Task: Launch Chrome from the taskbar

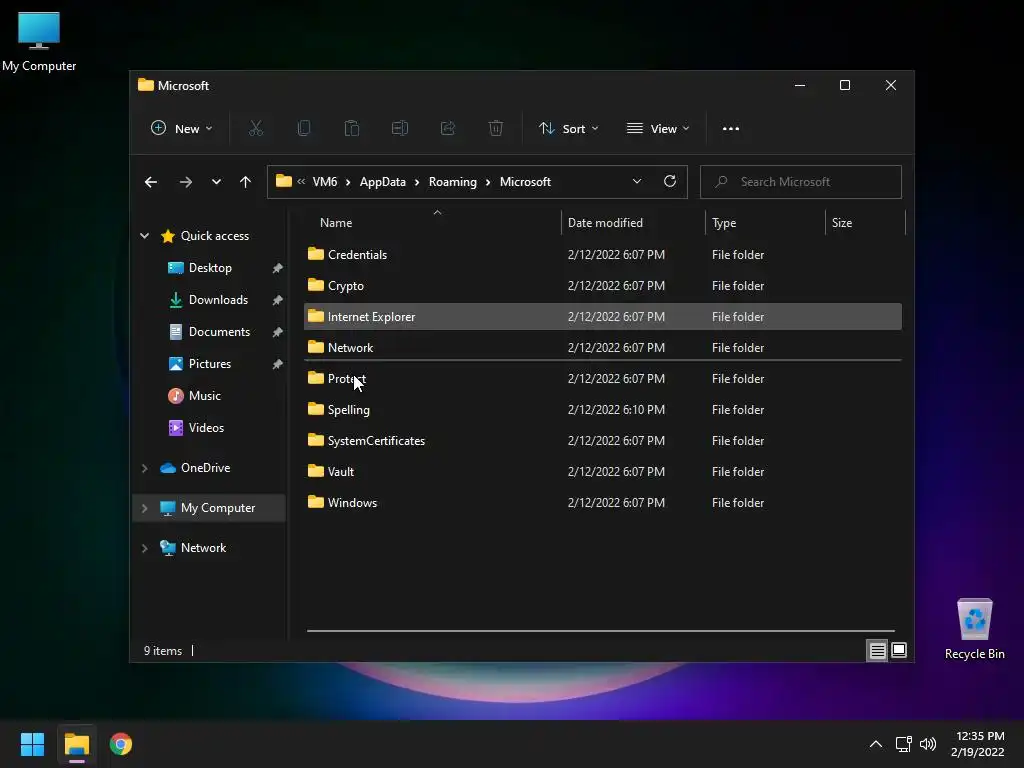Action: coord(121,744)
